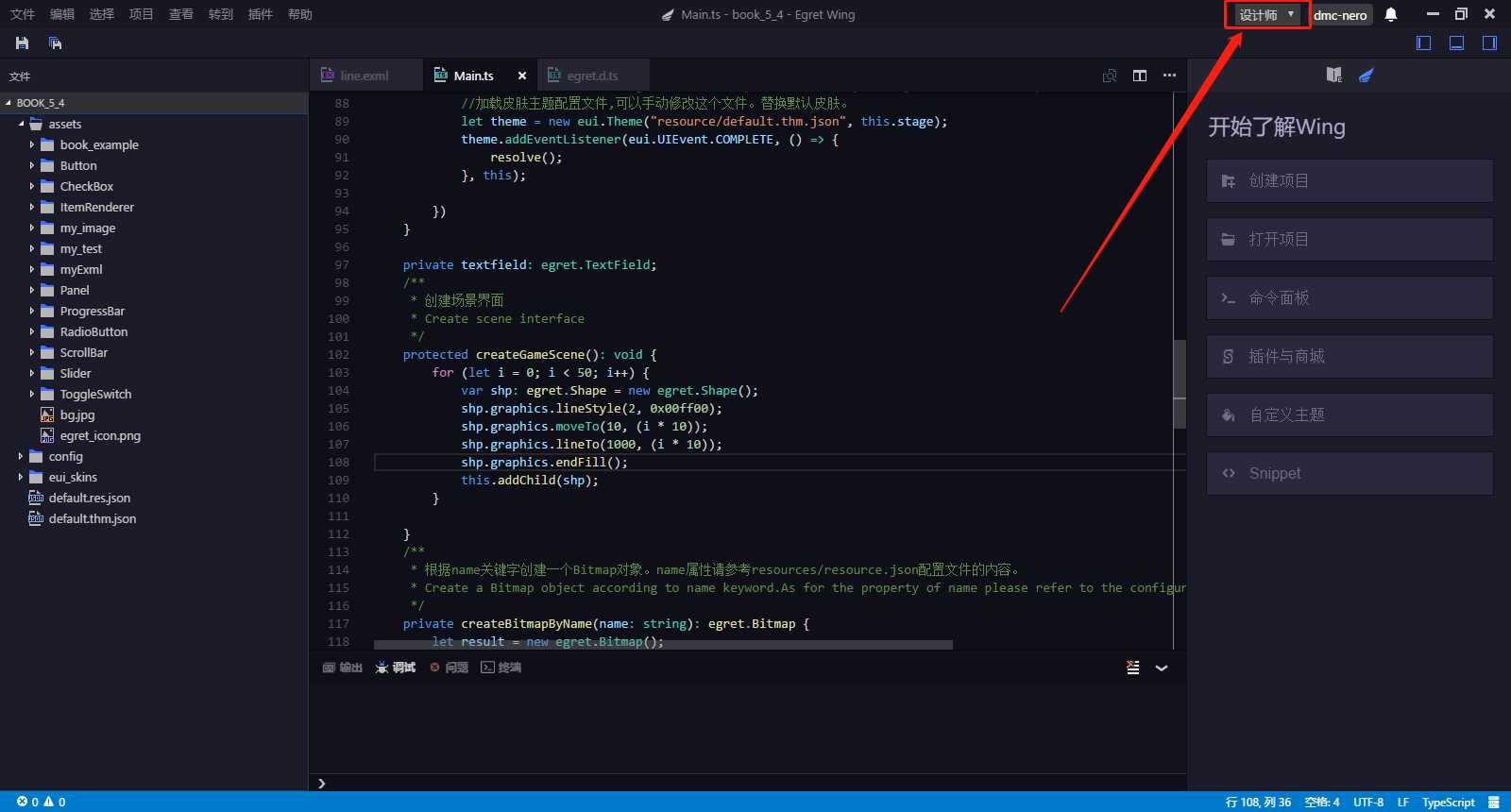
Task: Toggle bottom panel layout icon
Action: click(1457, 42)
